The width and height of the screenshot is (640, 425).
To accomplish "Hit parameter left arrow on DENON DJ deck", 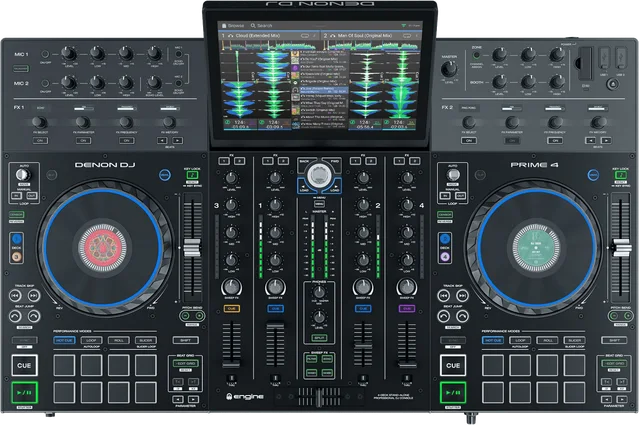I will [x=178, y=399].
